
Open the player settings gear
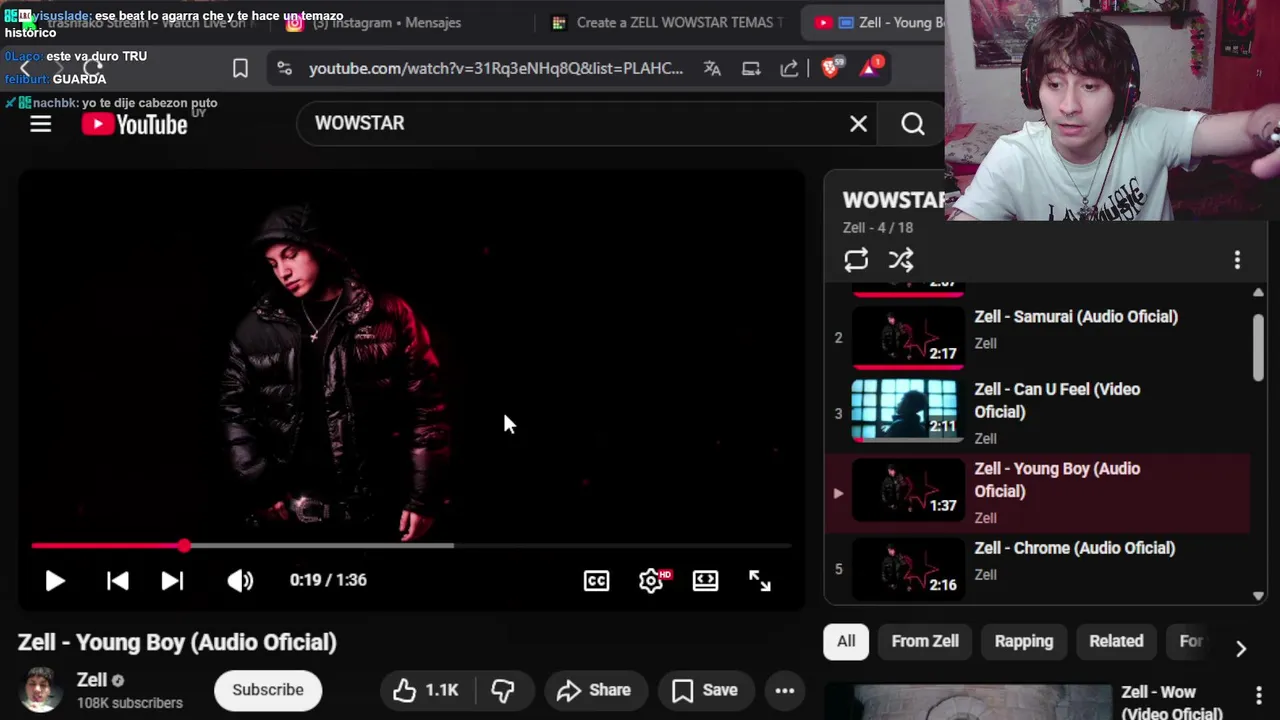coord(652,580)
